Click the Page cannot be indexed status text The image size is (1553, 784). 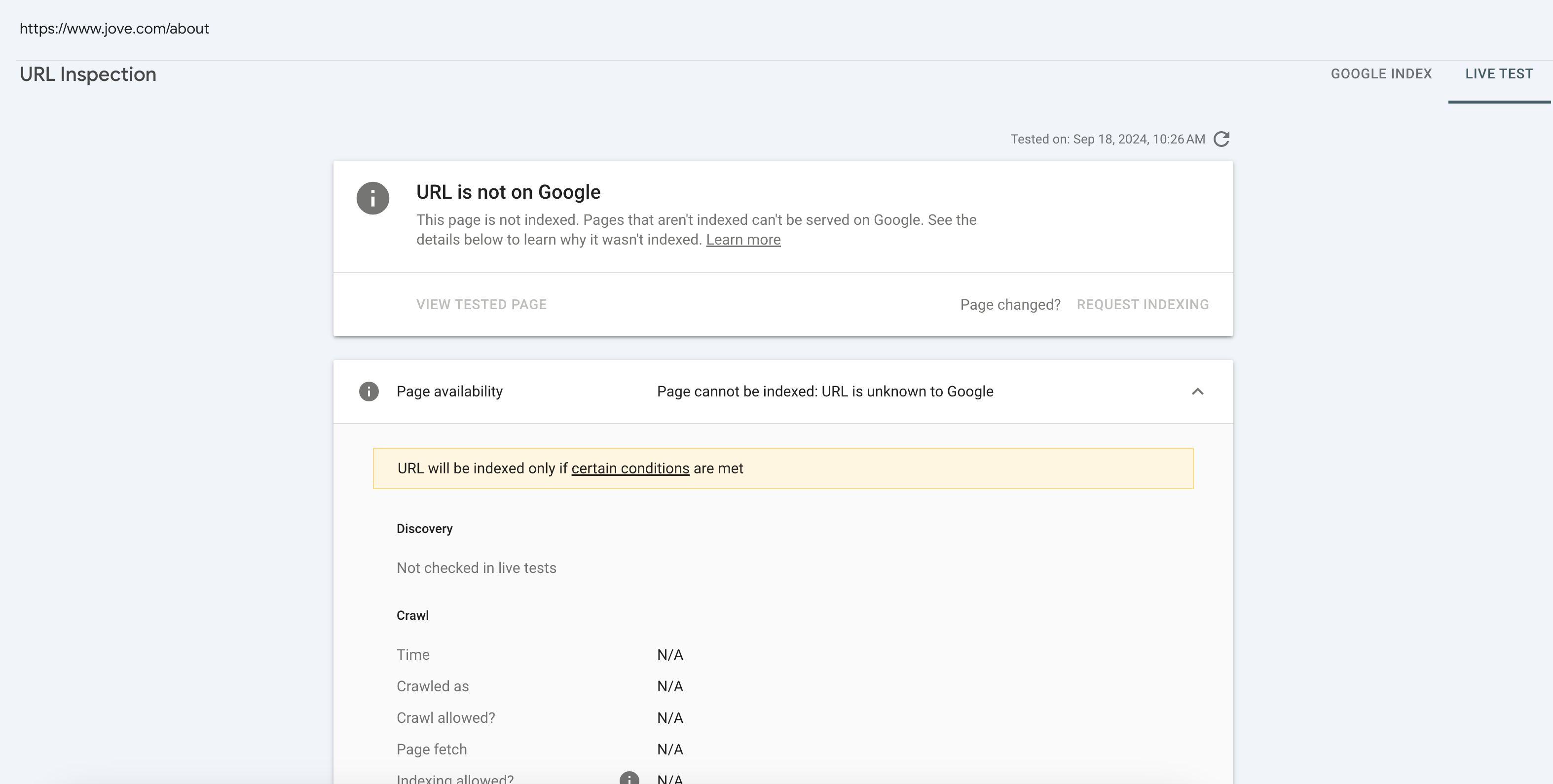tap(825, 392)
